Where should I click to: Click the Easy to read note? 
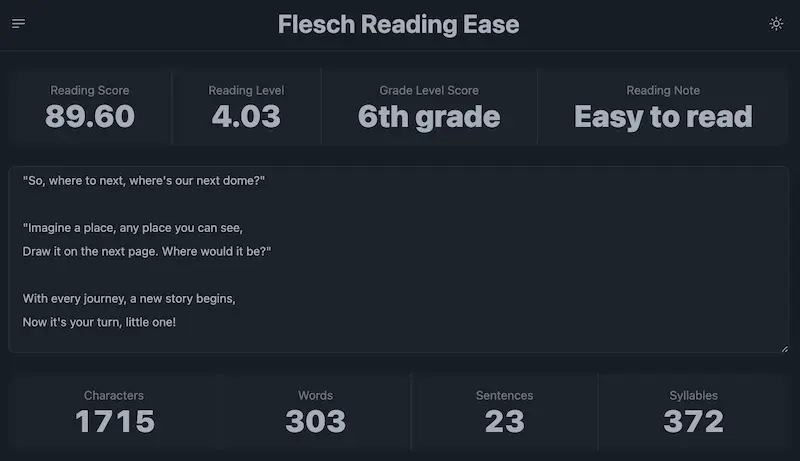coord(663,117)
